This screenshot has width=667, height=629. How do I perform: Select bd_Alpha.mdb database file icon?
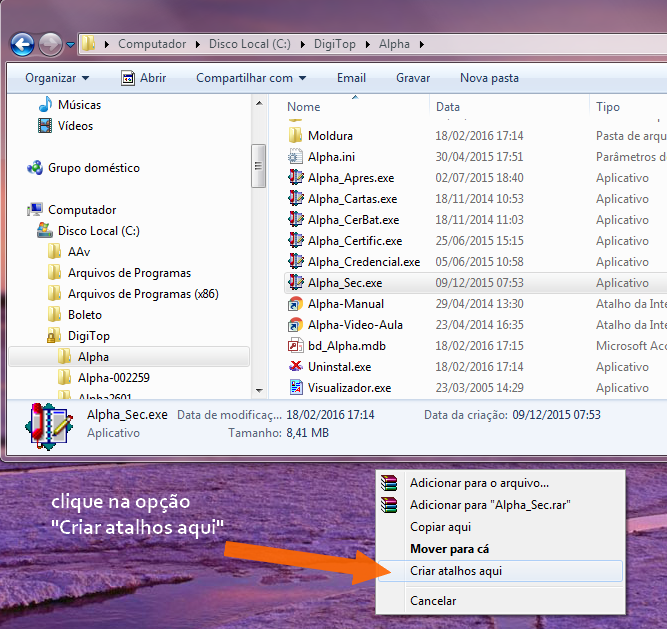[x=295, y=345]
